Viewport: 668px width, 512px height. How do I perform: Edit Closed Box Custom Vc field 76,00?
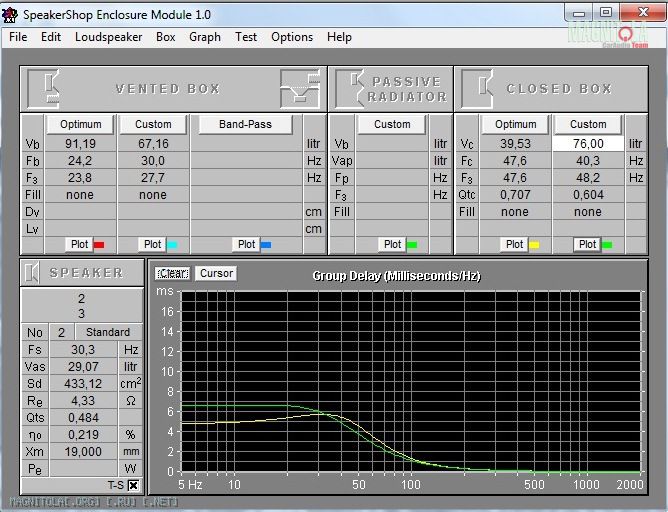[x=588, y=144]
